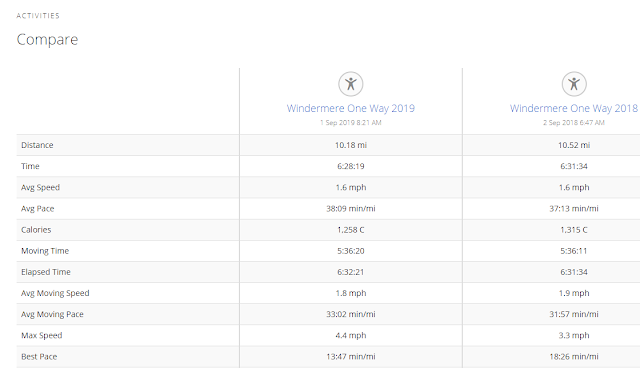Select the Time row label
This screenshot has height=368, width=640.
pyautogui.click(x=30, y=166)
